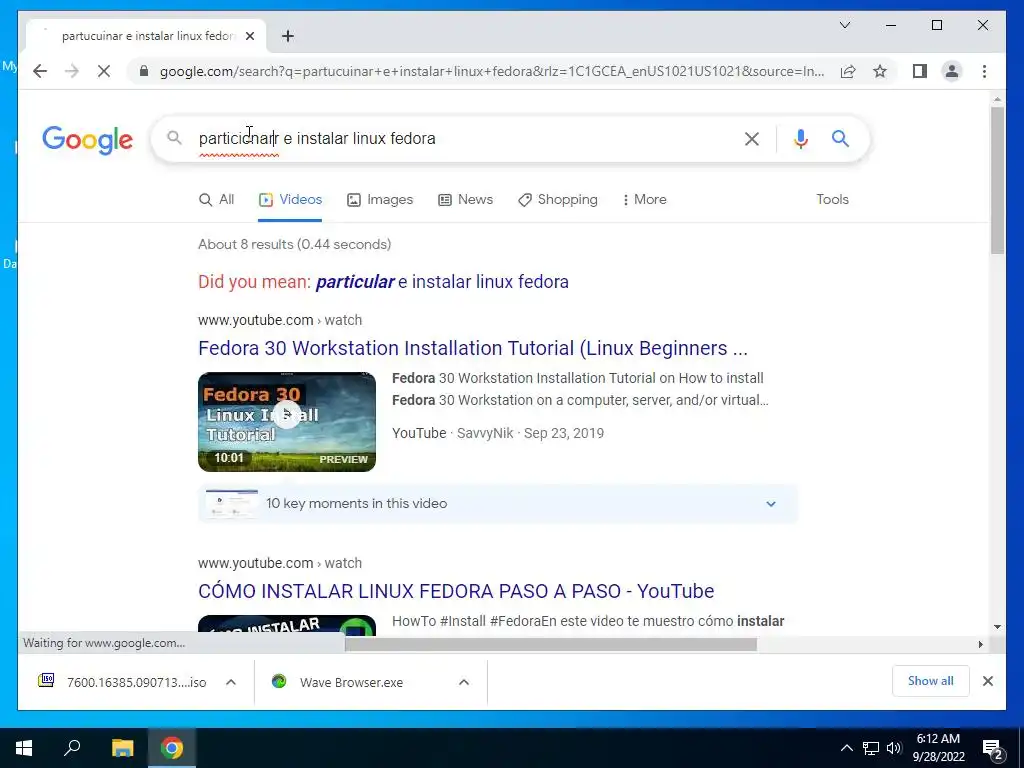Click Chrome icon in taskbar
Viewport: 1024px width, 768px height.
pyautogui.click(x=172, y=748)
